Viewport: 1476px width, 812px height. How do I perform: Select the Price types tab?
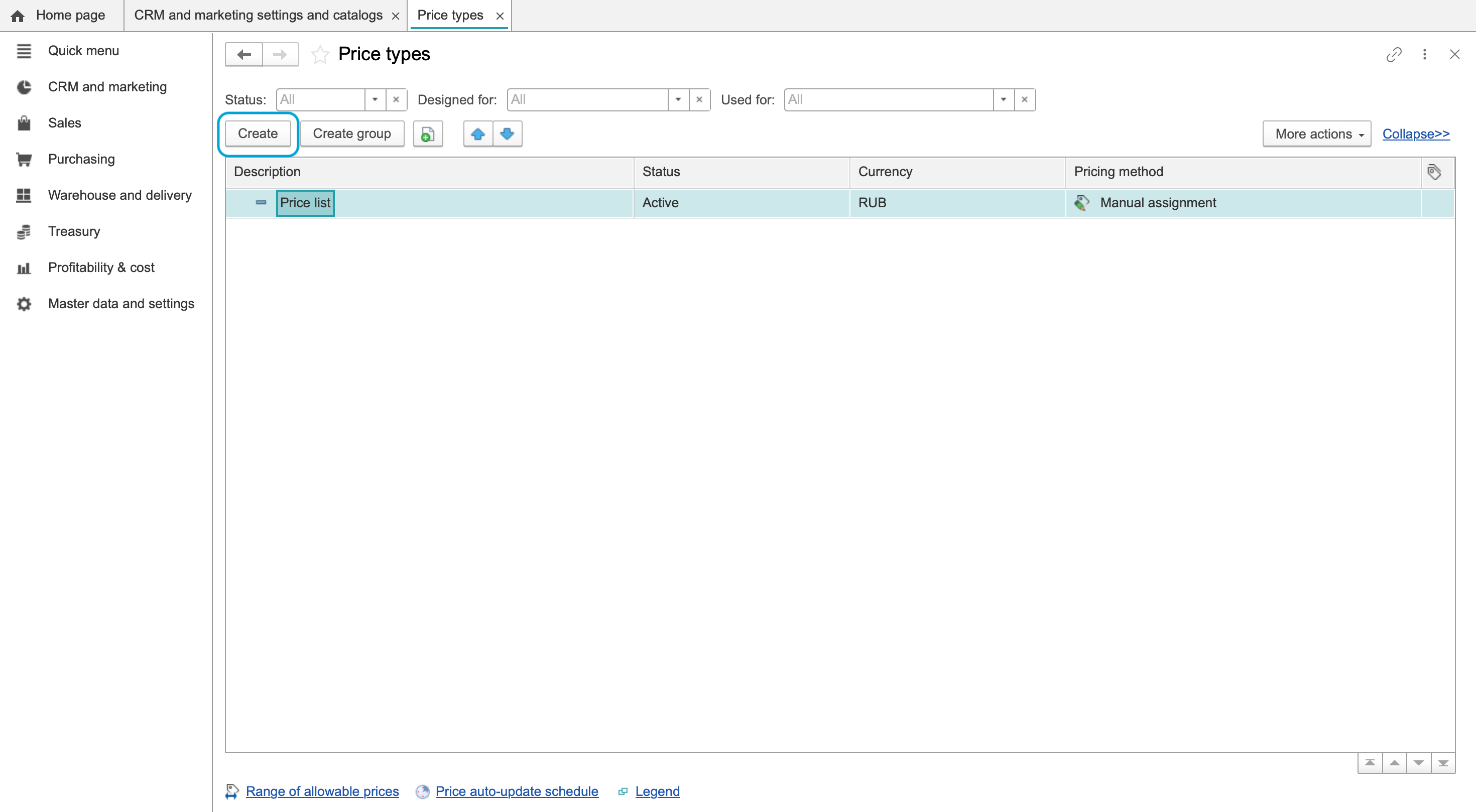point(450,16)
